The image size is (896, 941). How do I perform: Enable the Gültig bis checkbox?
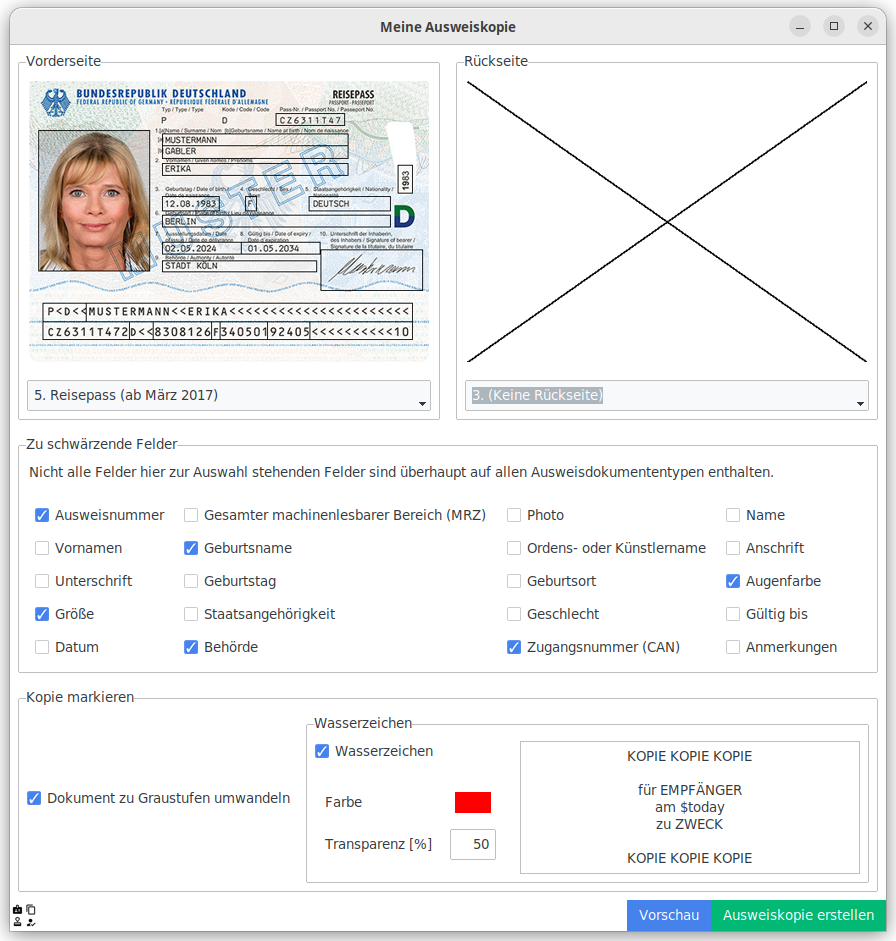point(733,614)
